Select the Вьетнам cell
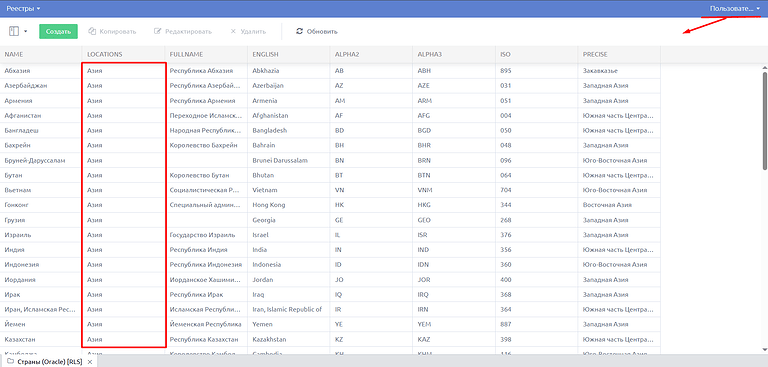The width and height of the screenshot is (768, 367). pyautogui.click(x=41, y=190)
